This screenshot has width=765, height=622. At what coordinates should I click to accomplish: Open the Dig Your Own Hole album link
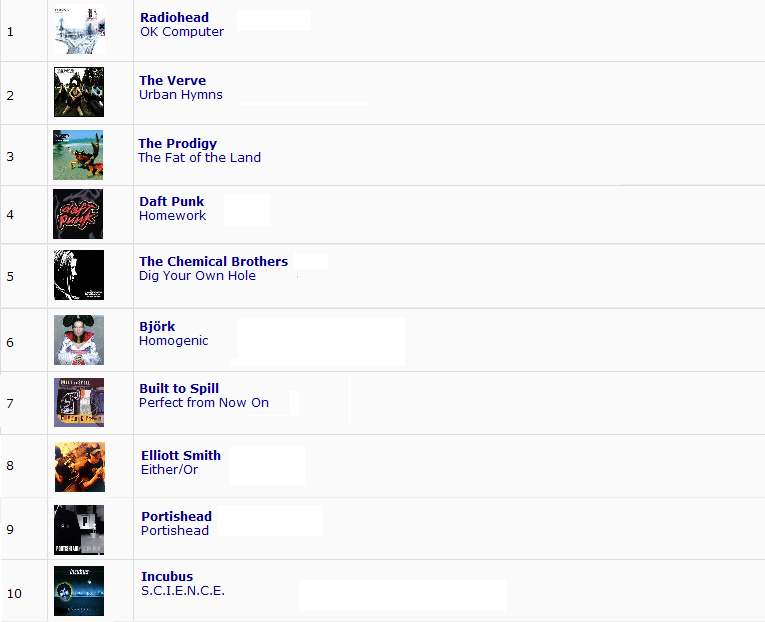pos(198,276)
